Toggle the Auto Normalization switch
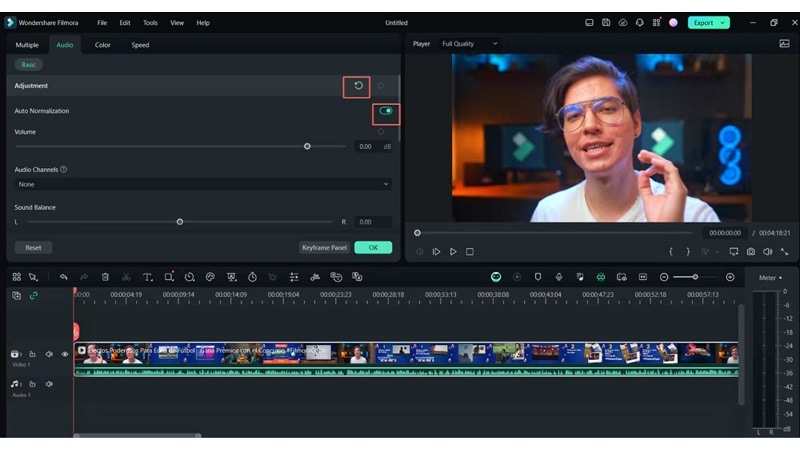 pos(386,111)
